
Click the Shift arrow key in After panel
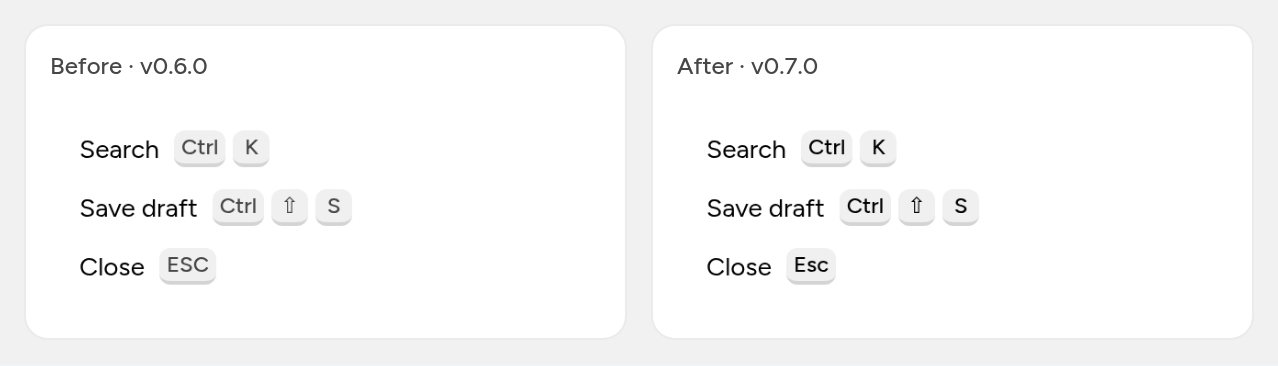click(916, 207)
